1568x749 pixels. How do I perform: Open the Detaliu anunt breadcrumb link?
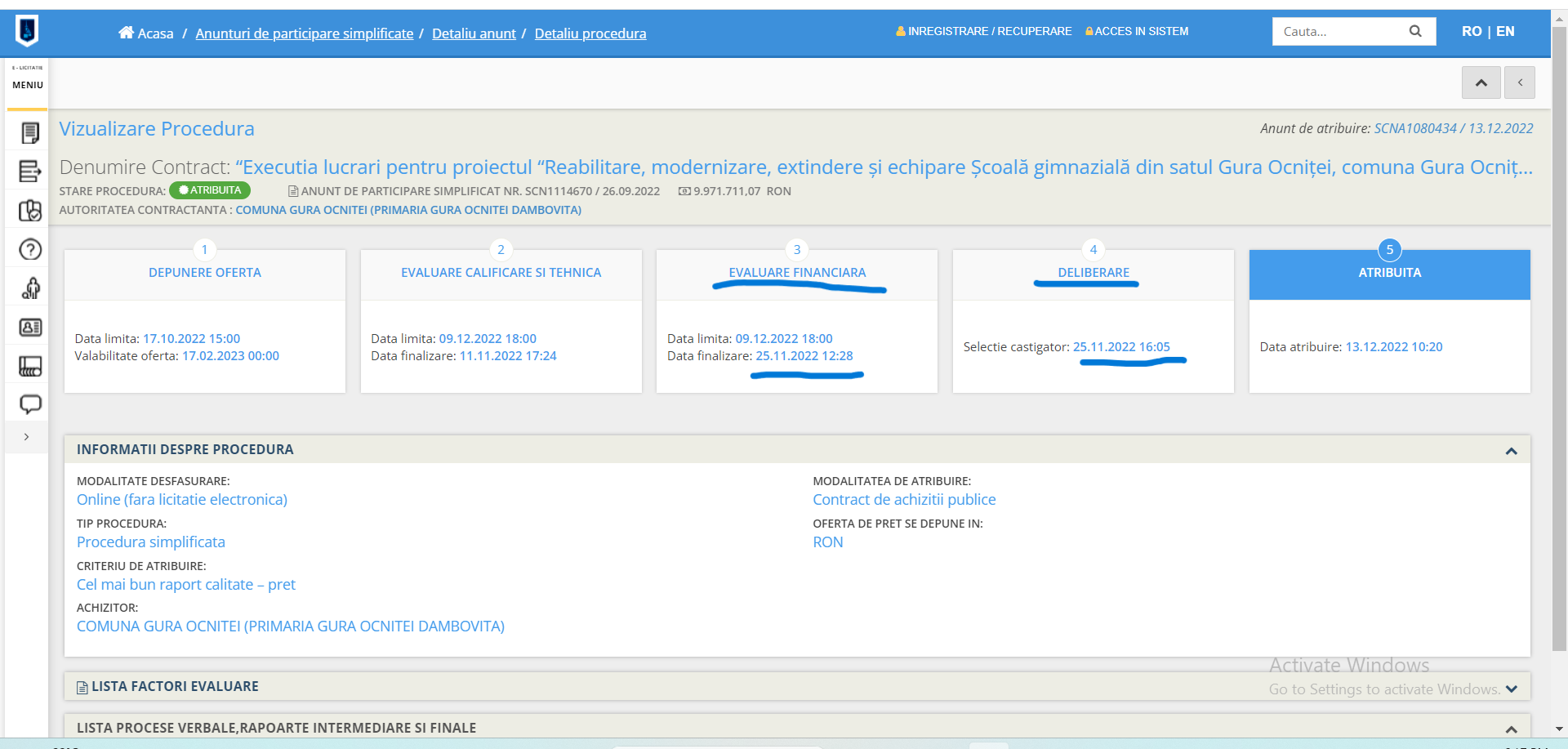(x=474, y=33)
